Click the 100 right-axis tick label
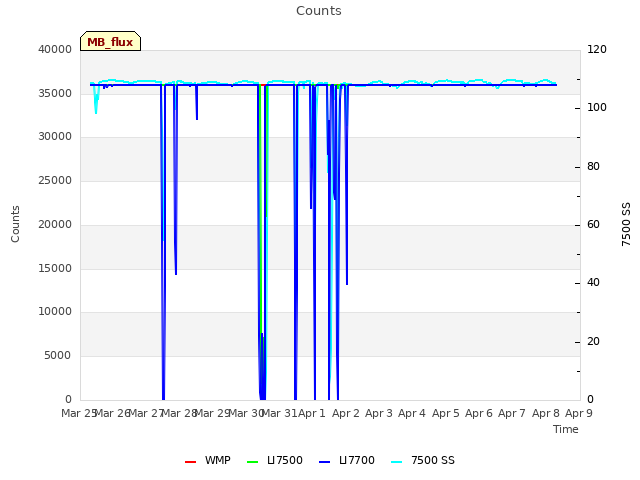The image size is (640, 480). coord(597,108)
